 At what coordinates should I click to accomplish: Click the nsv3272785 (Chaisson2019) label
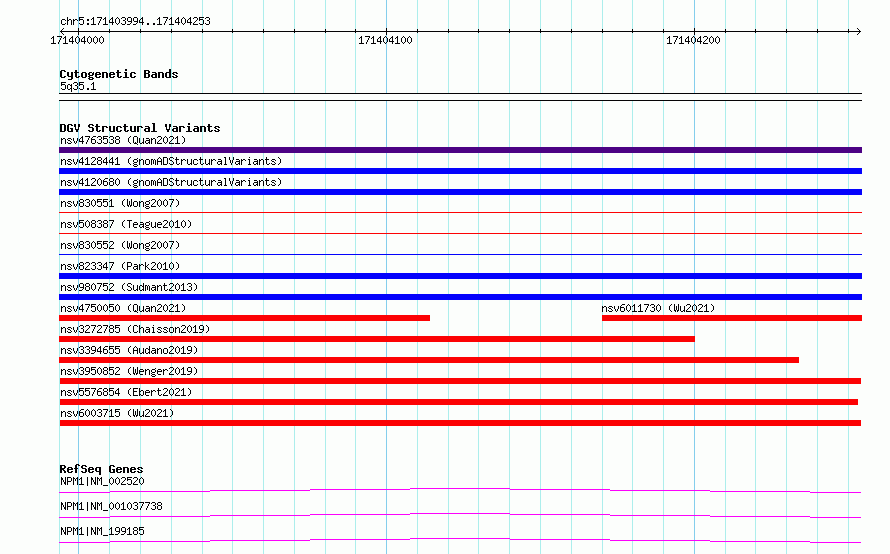pyautogui.click(x=135, y=329)
